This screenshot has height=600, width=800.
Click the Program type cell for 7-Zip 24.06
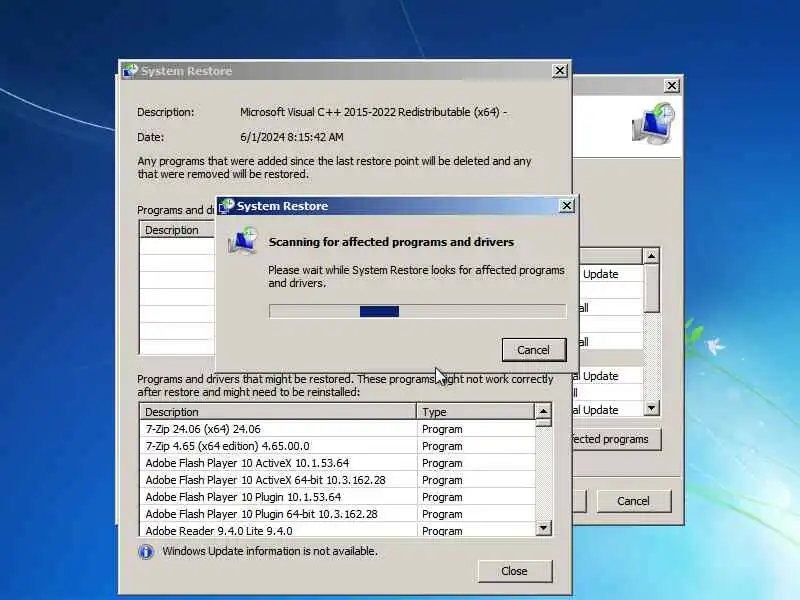476,429
